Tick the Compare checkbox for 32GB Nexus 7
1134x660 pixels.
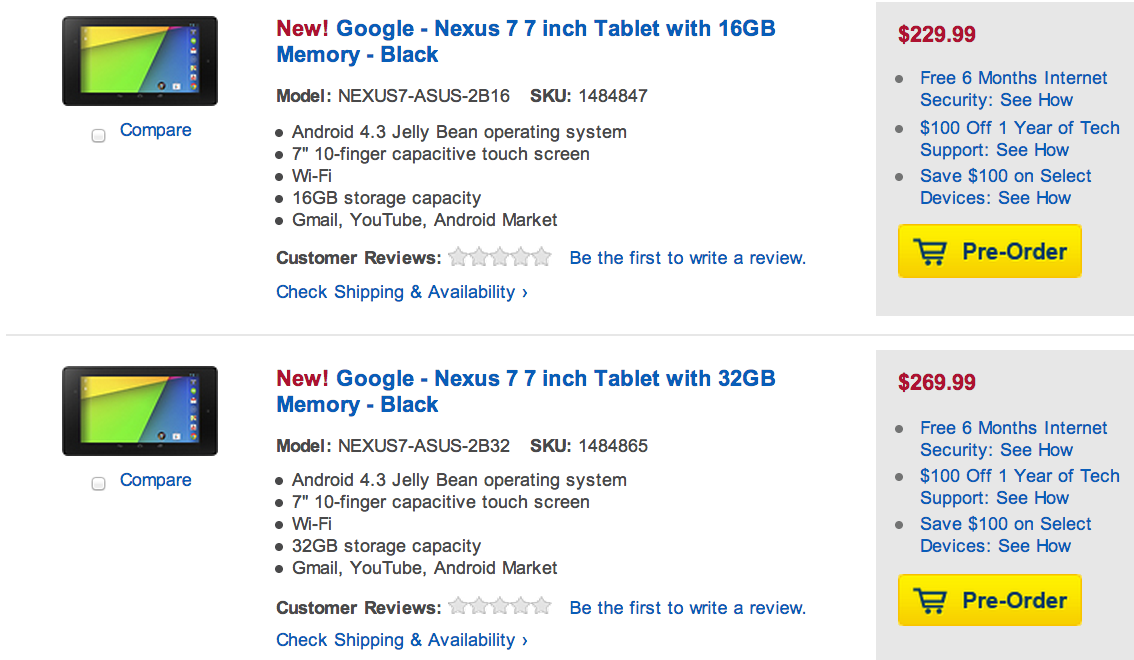click(x=99, y=484)
